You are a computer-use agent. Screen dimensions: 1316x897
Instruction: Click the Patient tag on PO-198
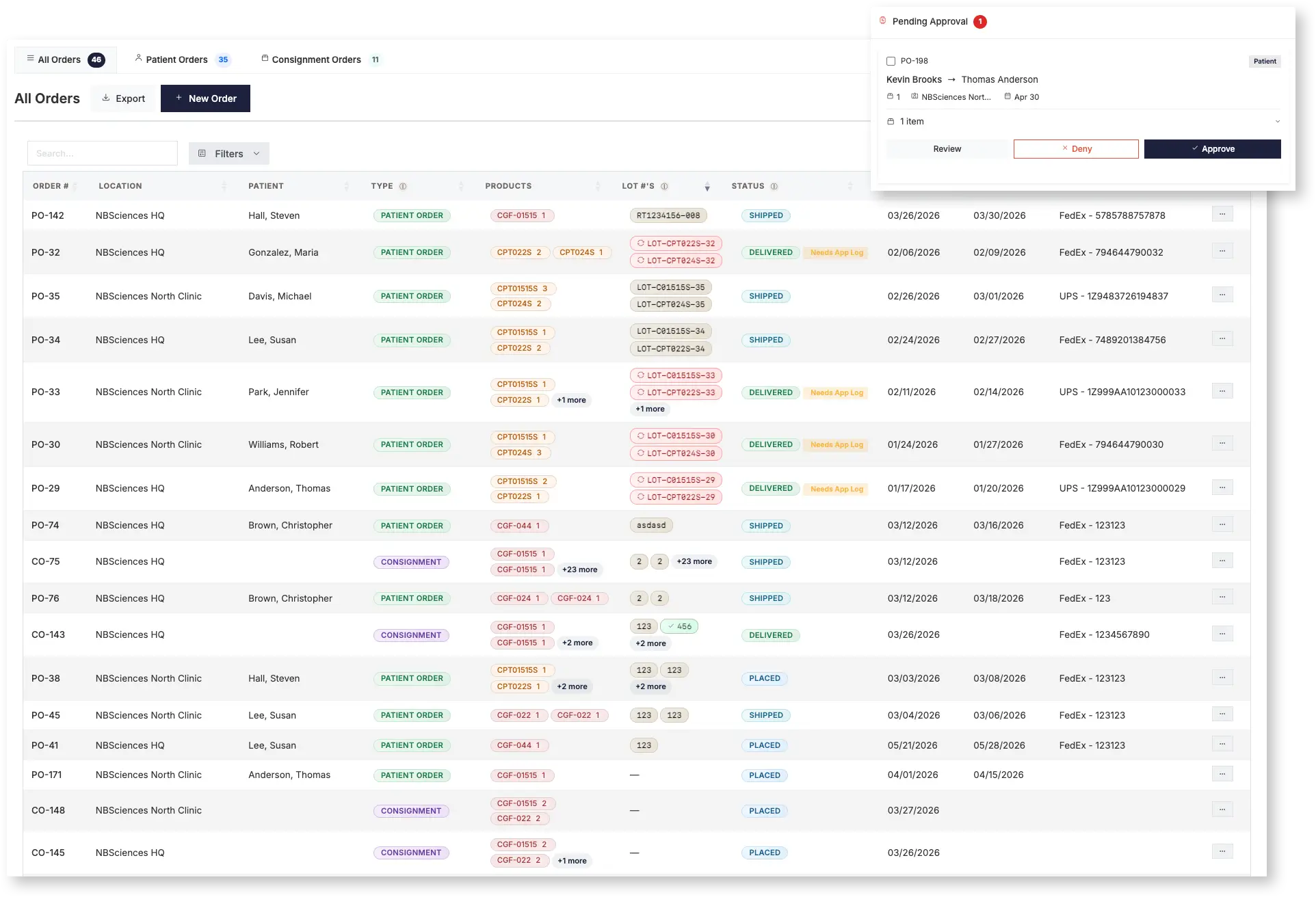coord(1265,62)
